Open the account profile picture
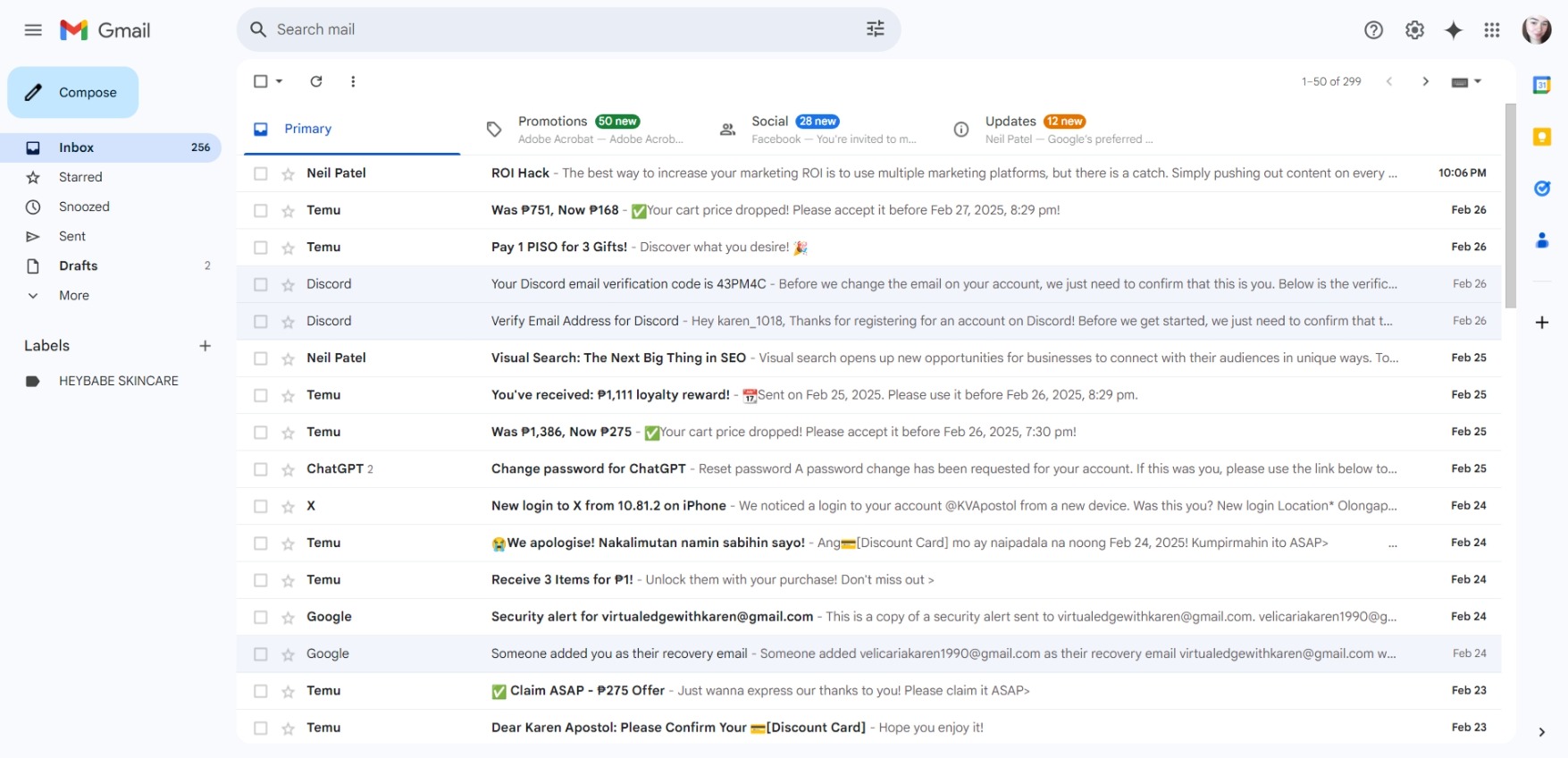The height and width of the screenshot is (758, 1568). 1537,29
